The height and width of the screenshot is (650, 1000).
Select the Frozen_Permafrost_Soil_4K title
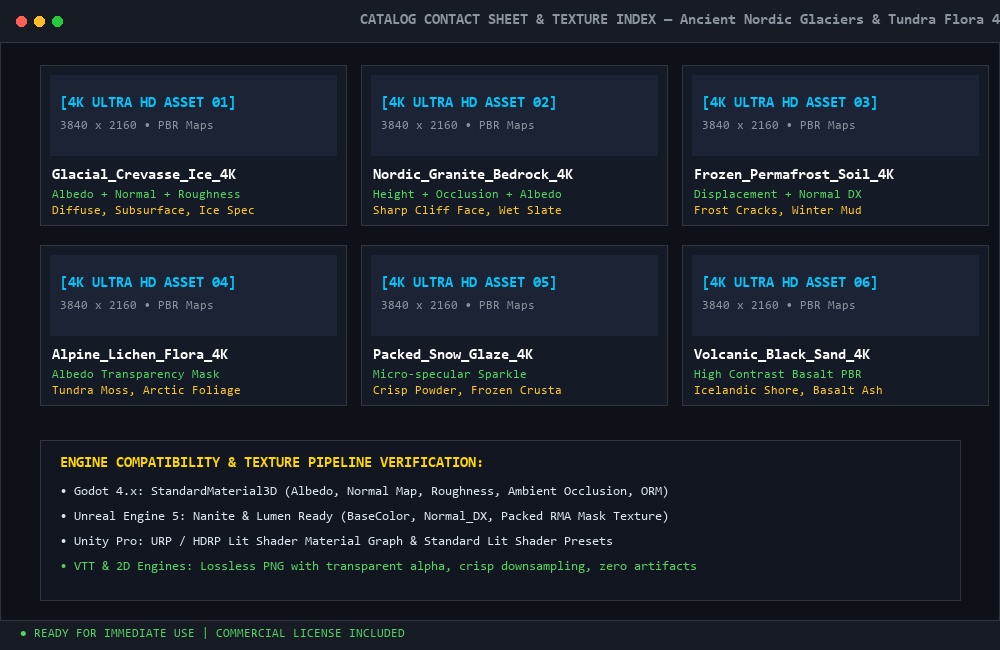coord(794,175)
